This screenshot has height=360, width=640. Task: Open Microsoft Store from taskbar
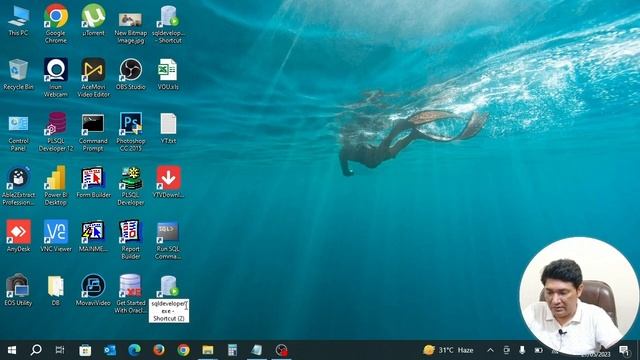pyautogui.click(x=85, y=350)
